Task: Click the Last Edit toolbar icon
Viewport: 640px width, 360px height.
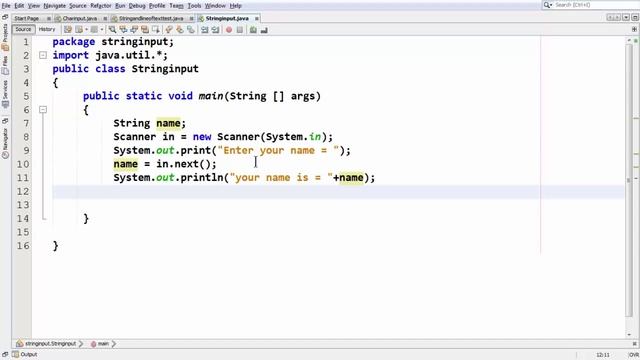Action: pos(68,30)
